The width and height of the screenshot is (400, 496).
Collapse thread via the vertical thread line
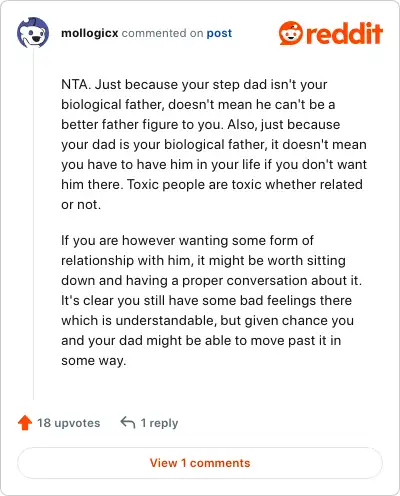[x=33, y=224]
